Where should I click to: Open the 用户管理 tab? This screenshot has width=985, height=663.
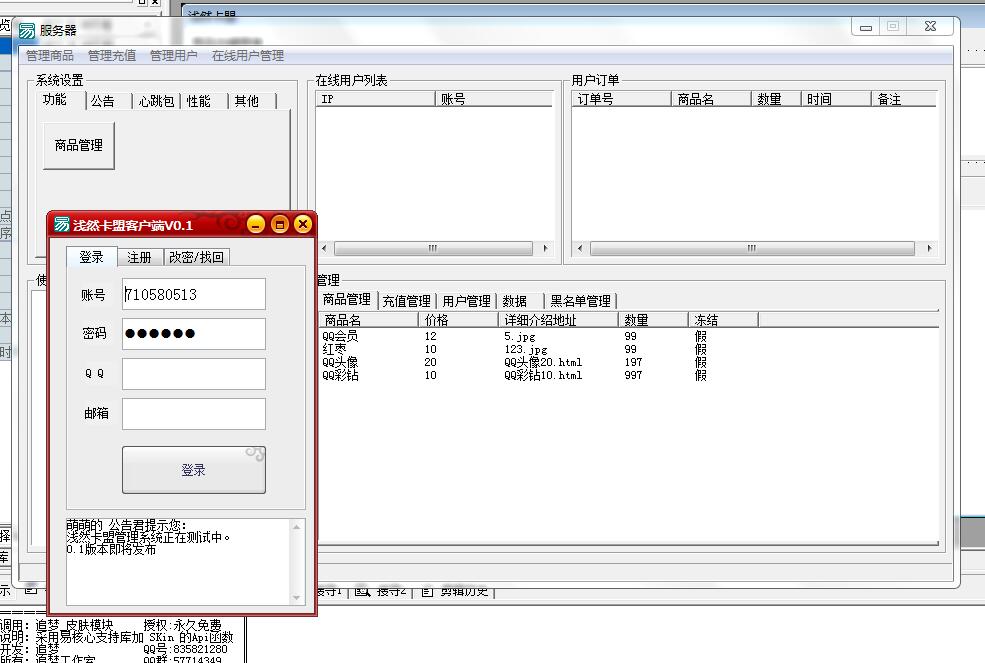tap(467, 301)
